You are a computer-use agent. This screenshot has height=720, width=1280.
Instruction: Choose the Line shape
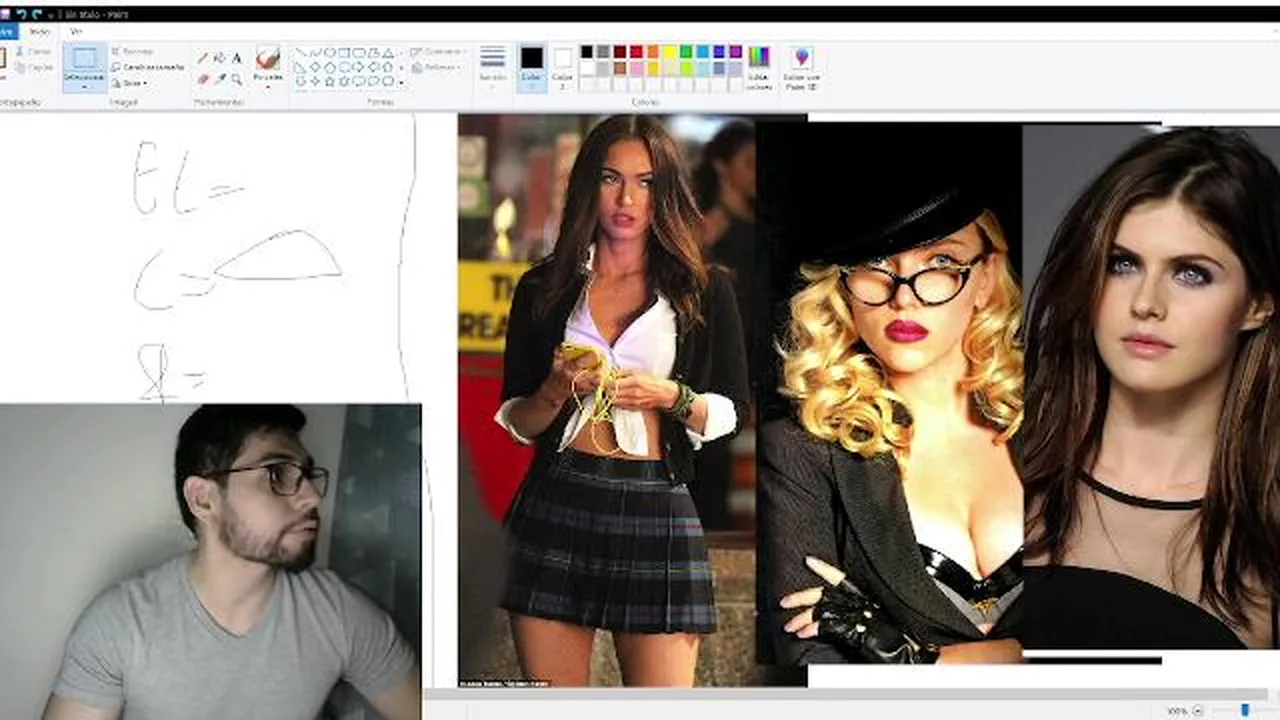pyautogui.click(x=300, y=52)
